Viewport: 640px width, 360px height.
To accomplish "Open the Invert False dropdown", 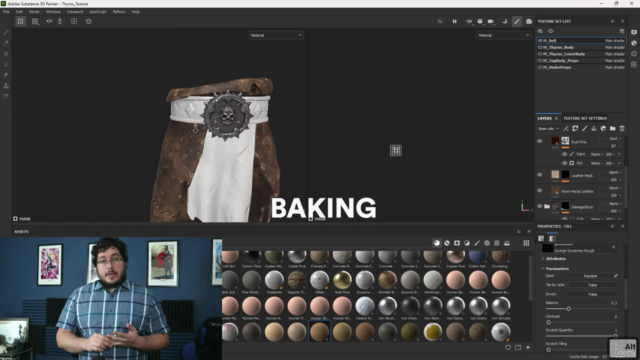I will click(593, 294).
